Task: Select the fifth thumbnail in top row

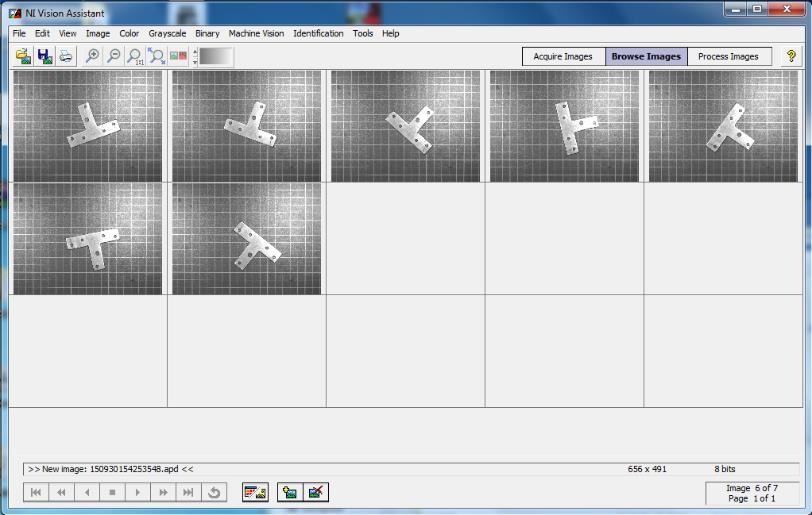Action: click(723, 126)
